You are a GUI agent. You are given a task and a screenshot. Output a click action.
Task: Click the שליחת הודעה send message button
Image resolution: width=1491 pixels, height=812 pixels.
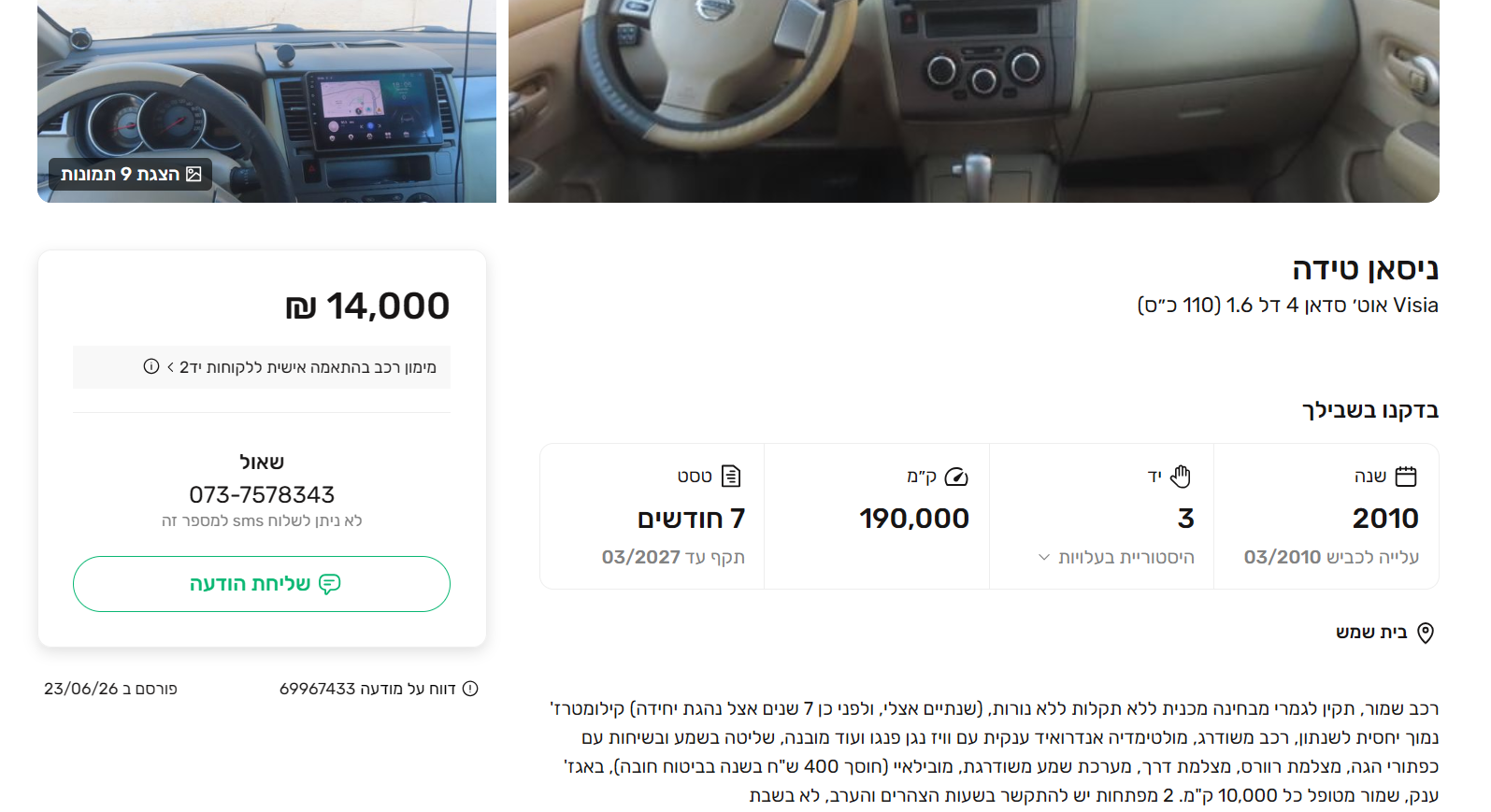[x=262, y=584]
